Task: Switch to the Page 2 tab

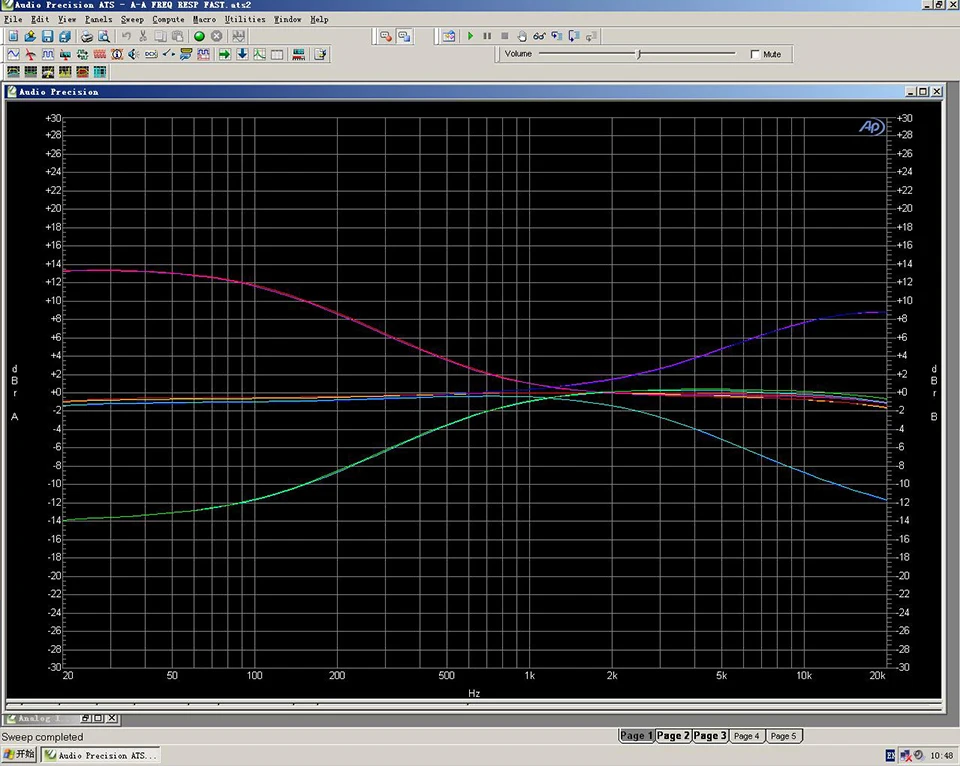Action: coord(673,736)
